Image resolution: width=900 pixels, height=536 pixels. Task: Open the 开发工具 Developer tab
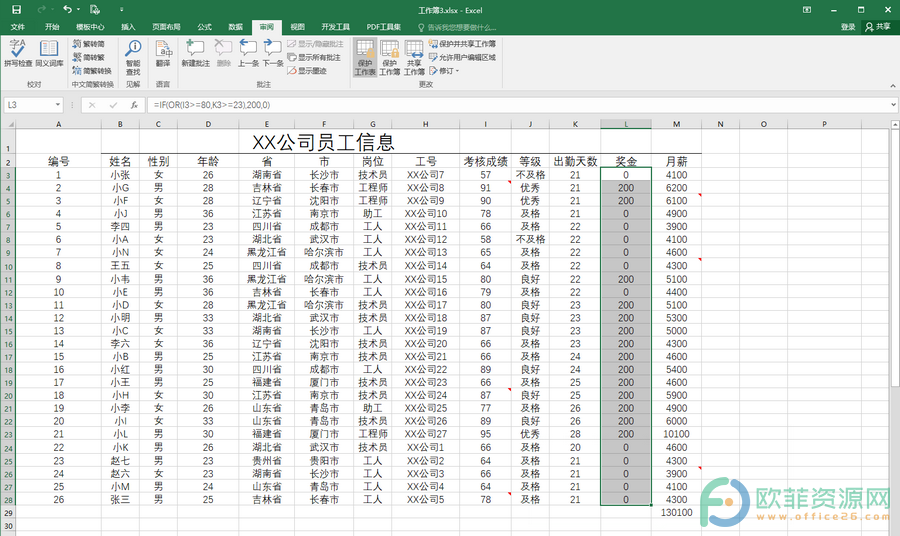coord(335,27)
